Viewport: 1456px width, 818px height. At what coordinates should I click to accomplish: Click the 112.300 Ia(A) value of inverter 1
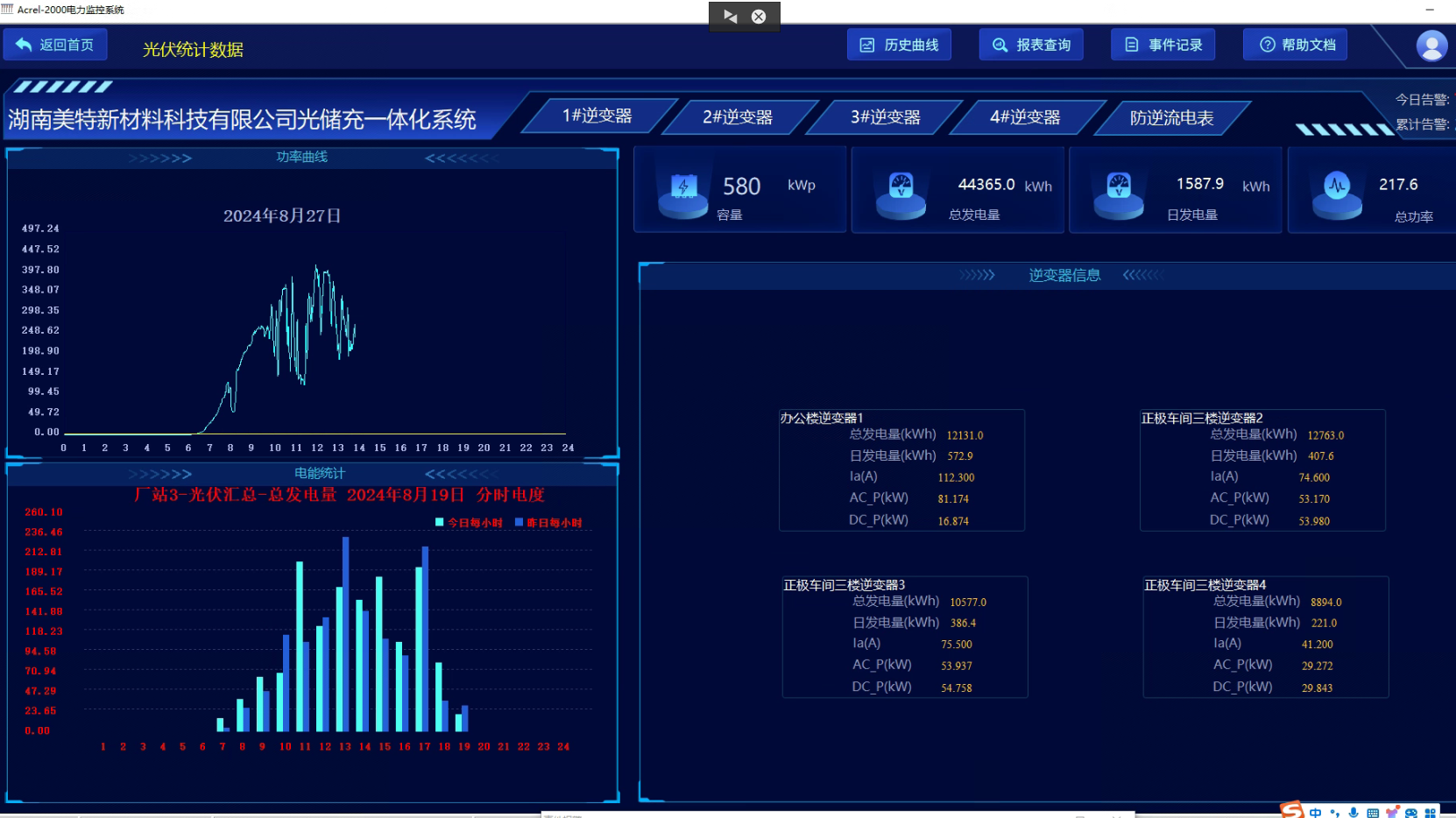pyautogui.click(x=956, y=478)
